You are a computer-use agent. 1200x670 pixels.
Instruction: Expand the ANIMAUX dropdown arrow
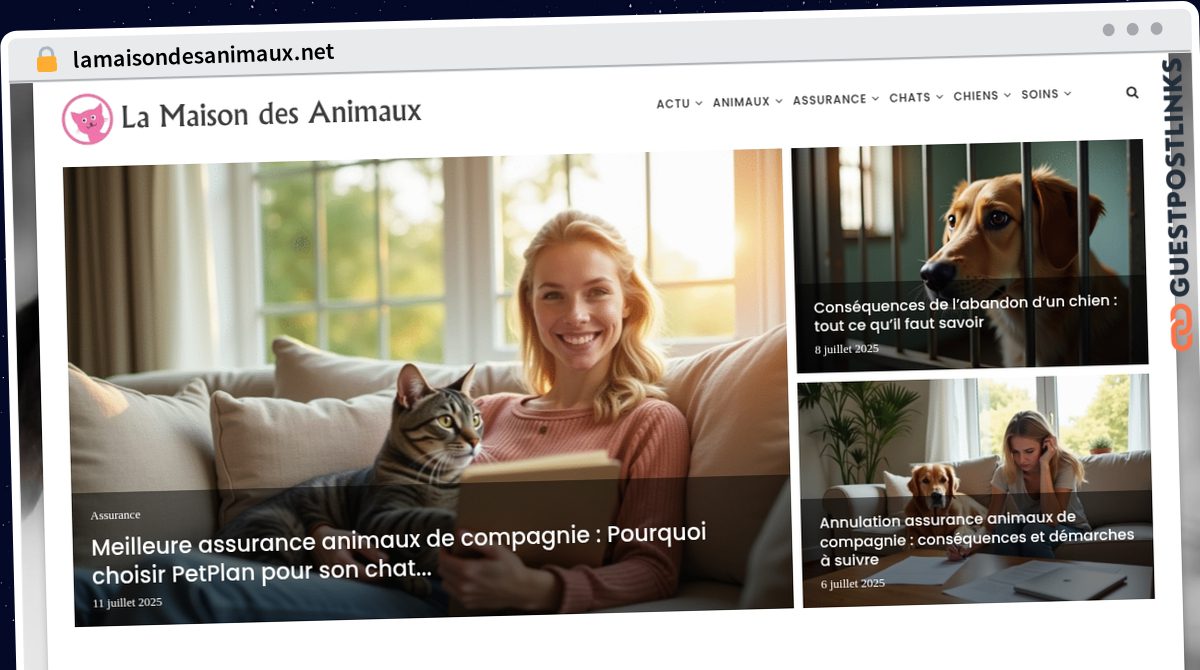[x=778, y=101]
